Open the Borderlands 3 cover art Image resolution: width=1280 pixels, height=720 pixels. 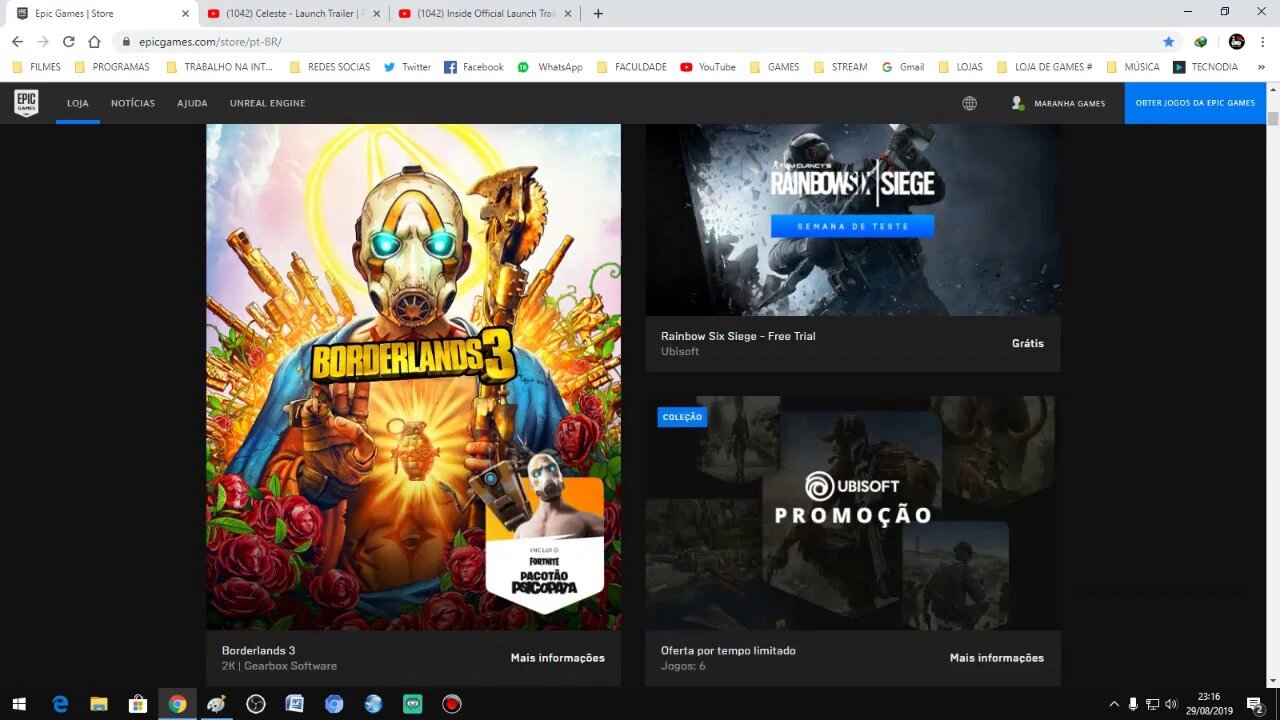pyautogui.click(x=413, y=377)
